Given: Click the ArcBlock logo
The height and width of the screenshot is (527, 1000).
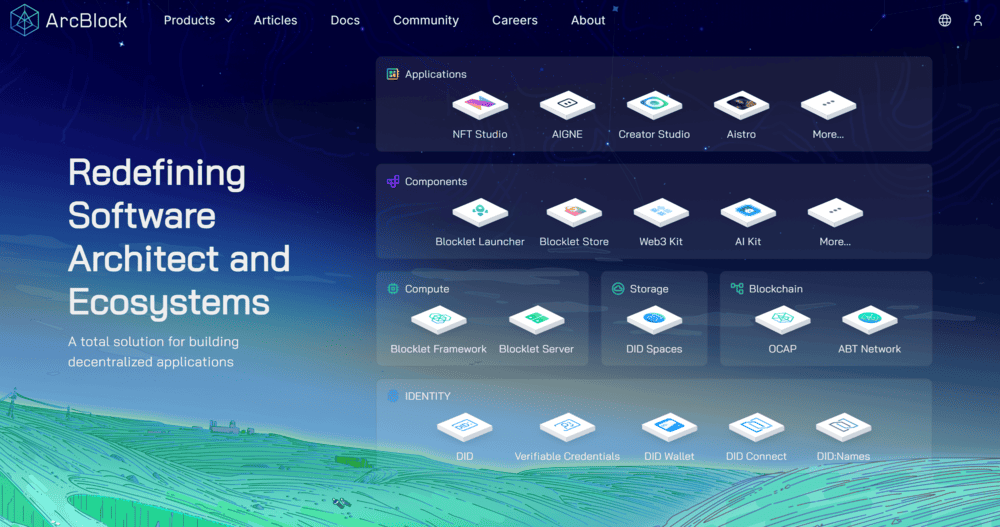Looking at the screenshot, I should (69, 20).
